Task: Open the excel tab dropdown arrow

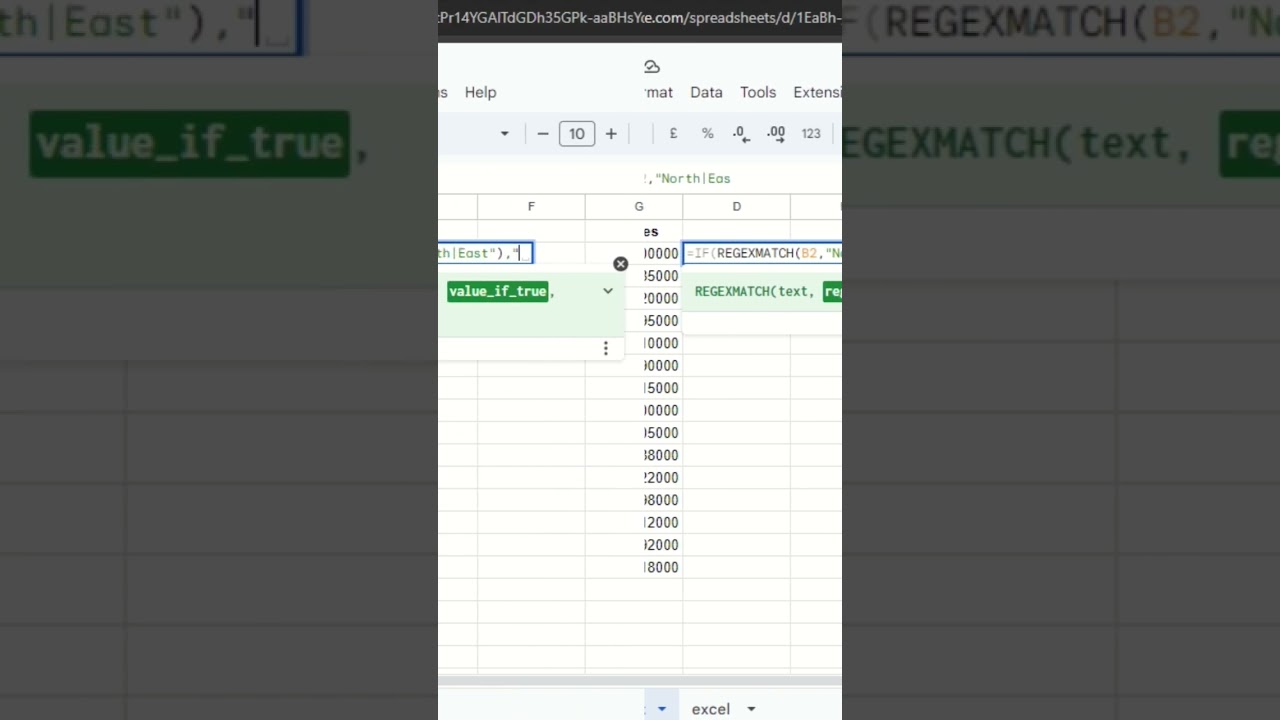Action: tap(751, 709)
